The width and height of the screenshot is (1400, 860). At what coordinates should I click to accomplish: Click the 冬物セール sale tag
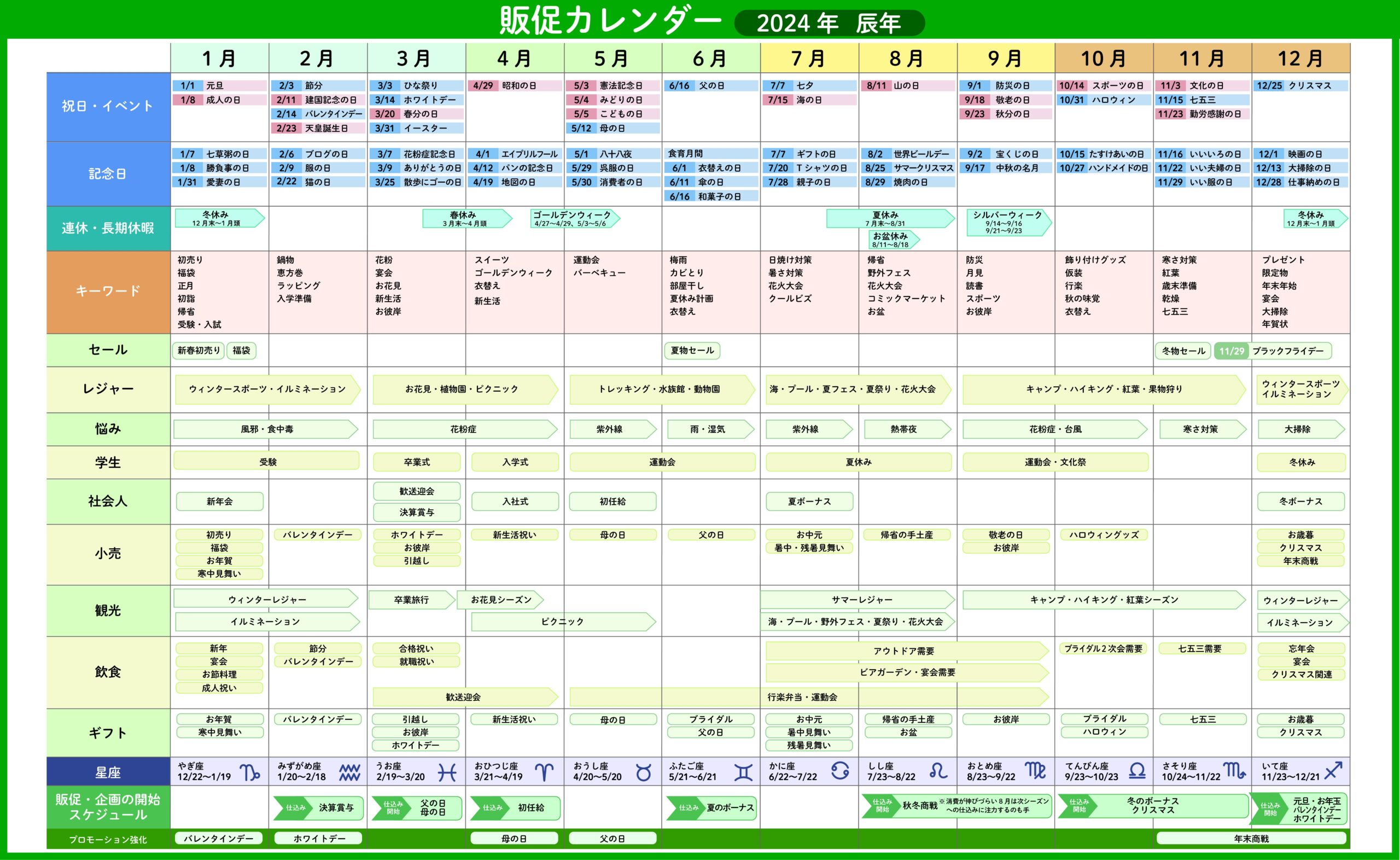pyautogui.click(x=1183, y=351)
